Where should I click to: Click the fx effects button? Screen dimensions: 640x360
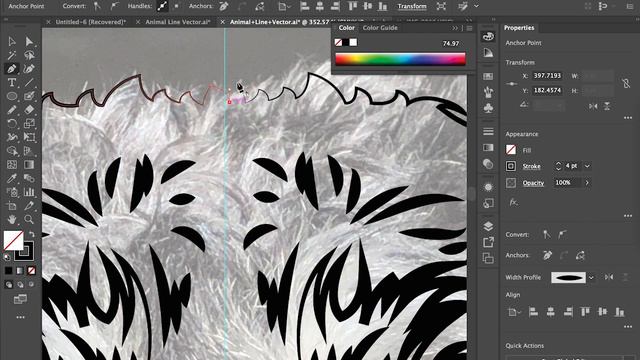513,202
